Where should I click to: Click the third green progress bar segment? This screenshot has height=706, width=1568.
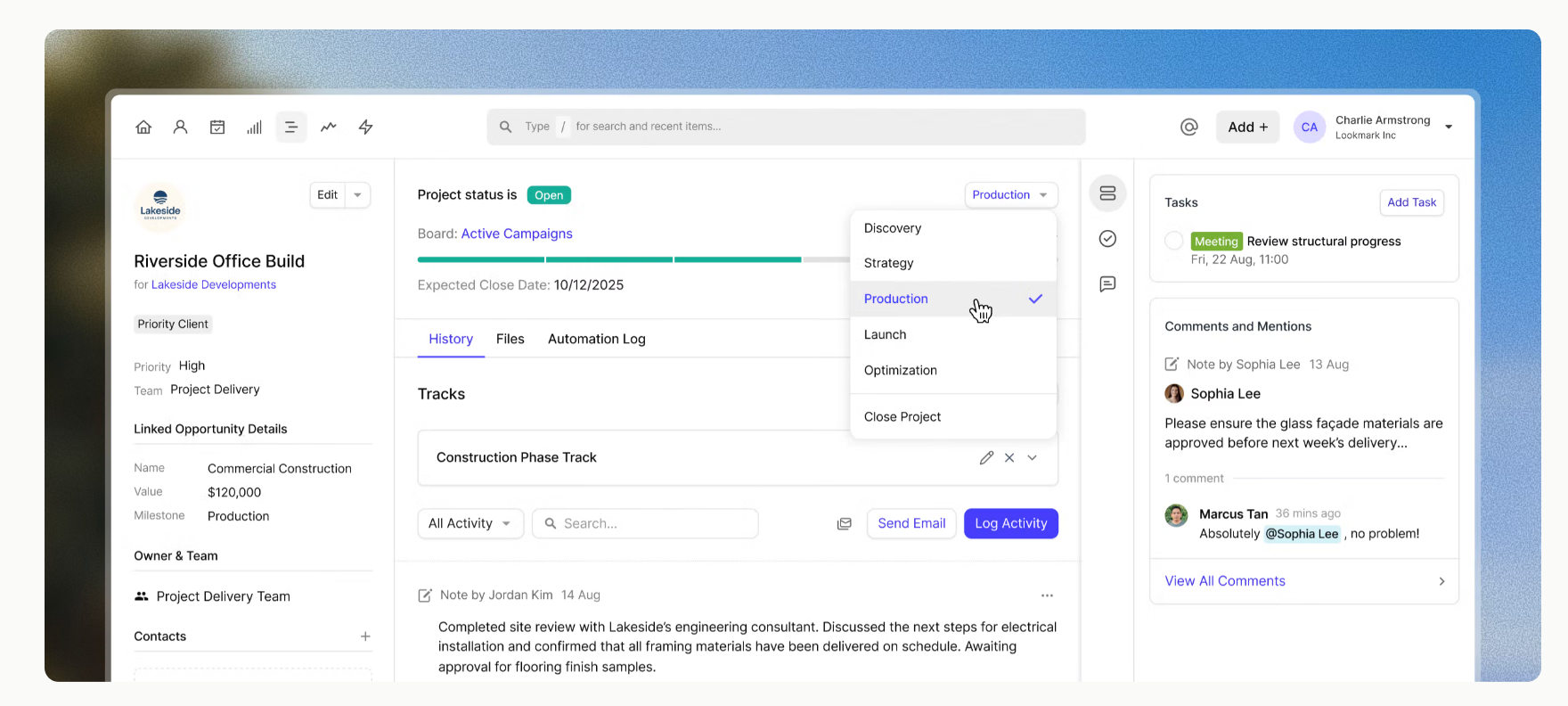(x=738, y=259)
